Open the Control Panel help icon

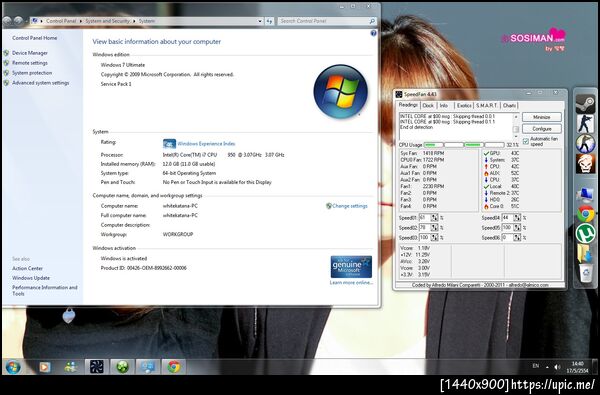[x=373, y=33]
